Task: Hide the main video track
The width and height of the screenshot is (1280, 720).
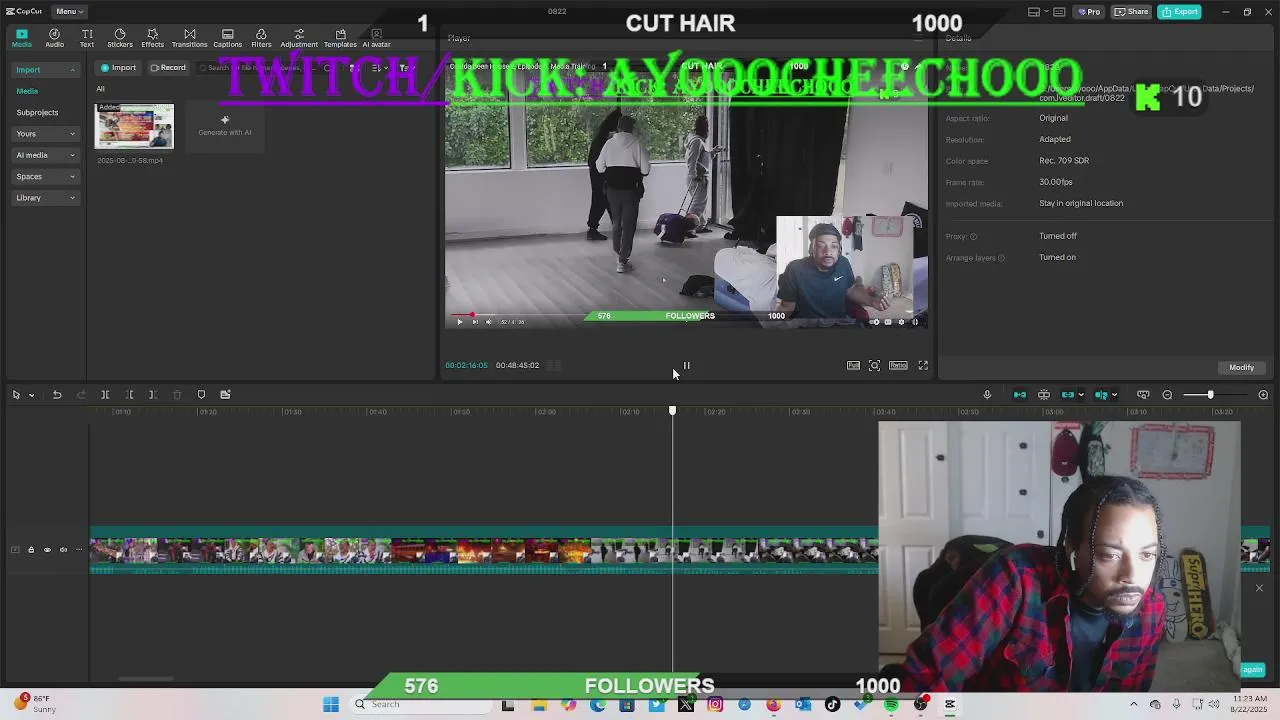Action: click(x=47, y=550)
